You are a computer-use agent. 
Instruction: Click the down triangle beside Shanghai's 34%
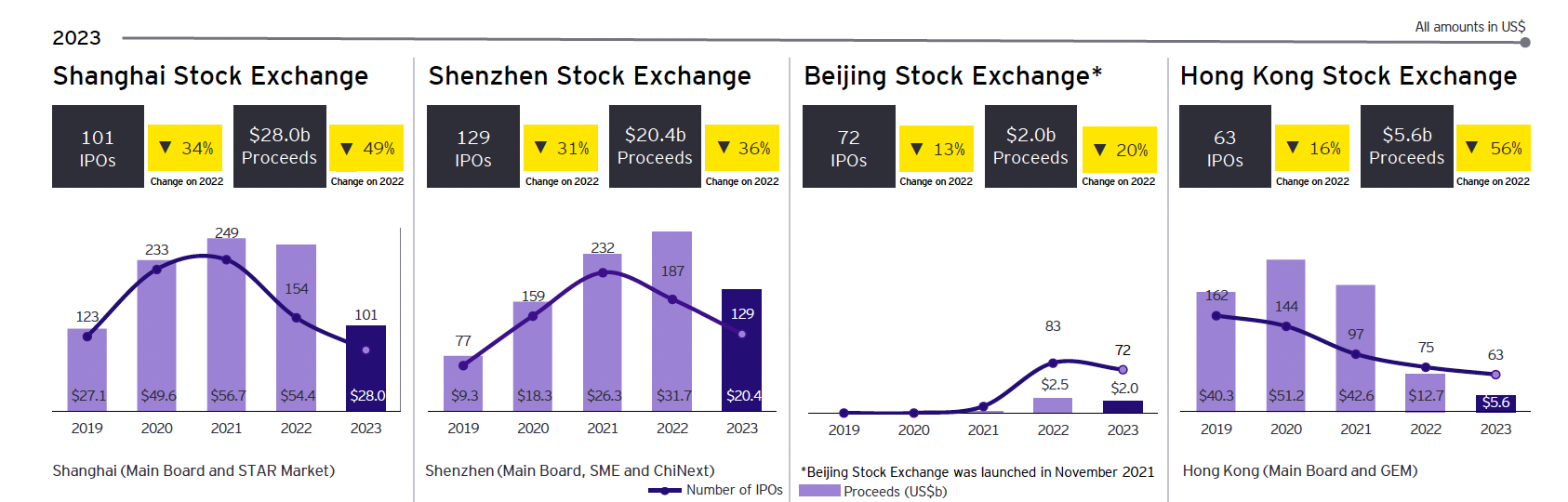tap(166, 147)
